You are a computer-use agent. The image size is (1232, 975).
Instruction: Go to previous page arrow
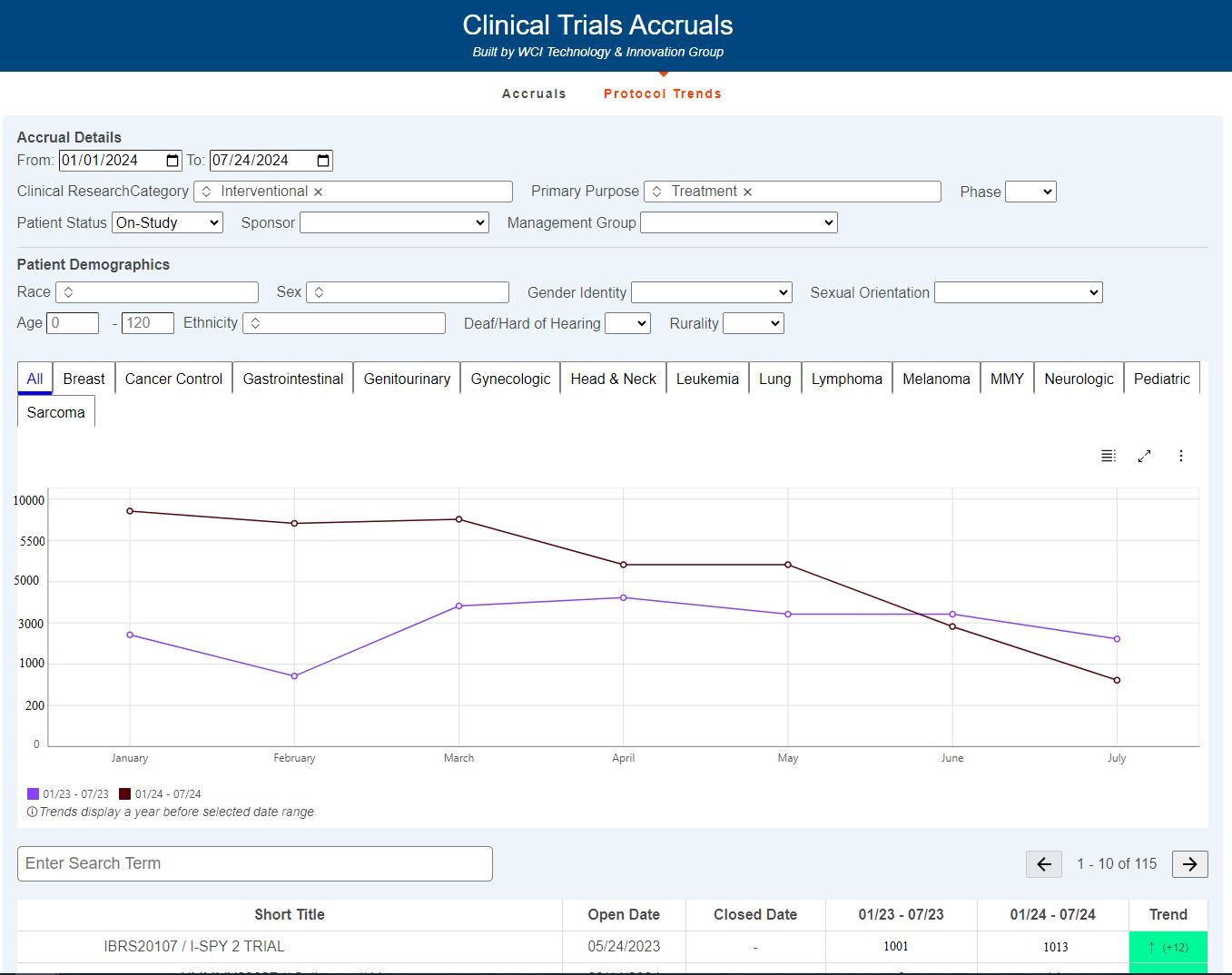click(x=1044, y=864)
